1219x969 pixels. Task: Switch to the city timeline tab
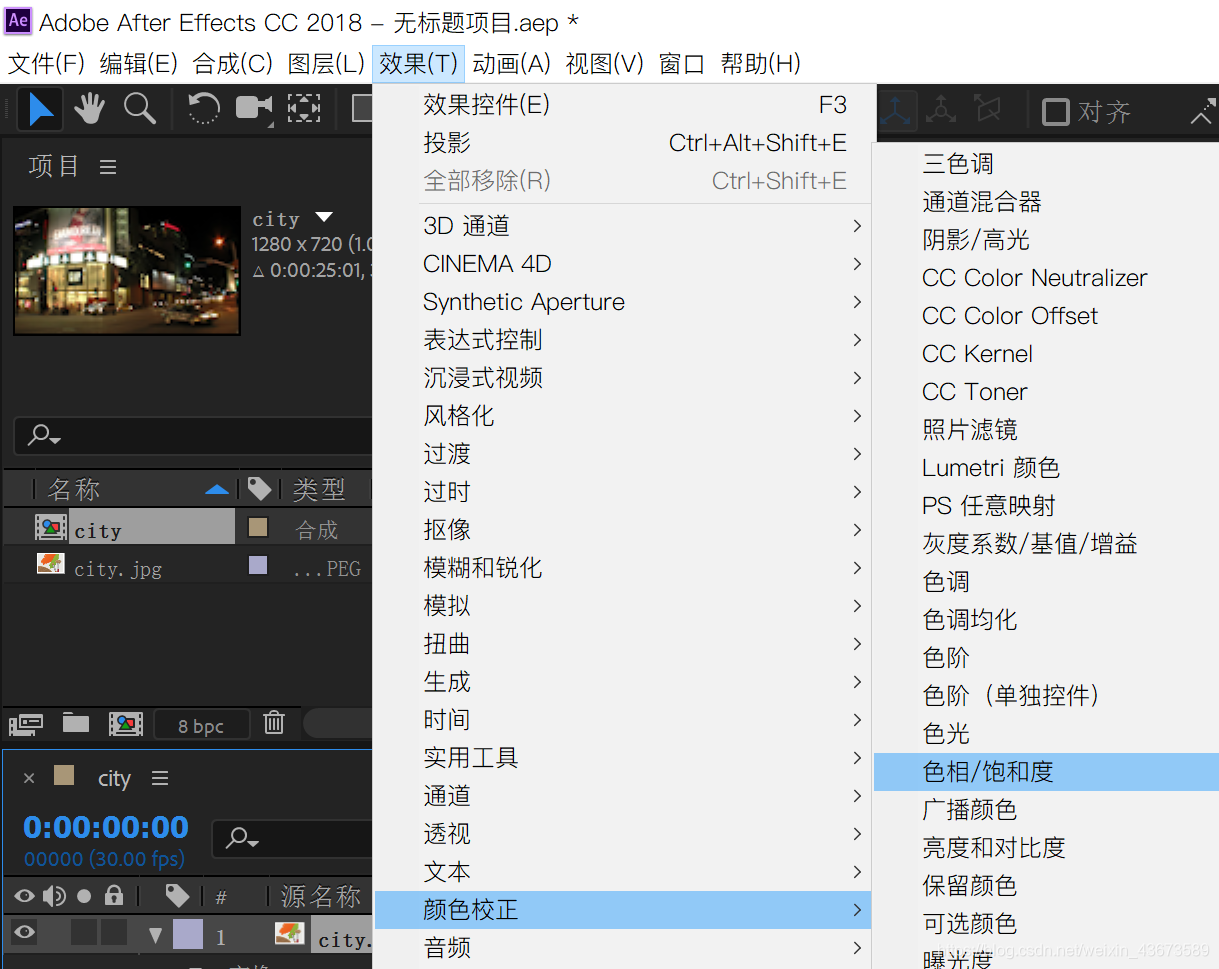[x=115, y=778]
